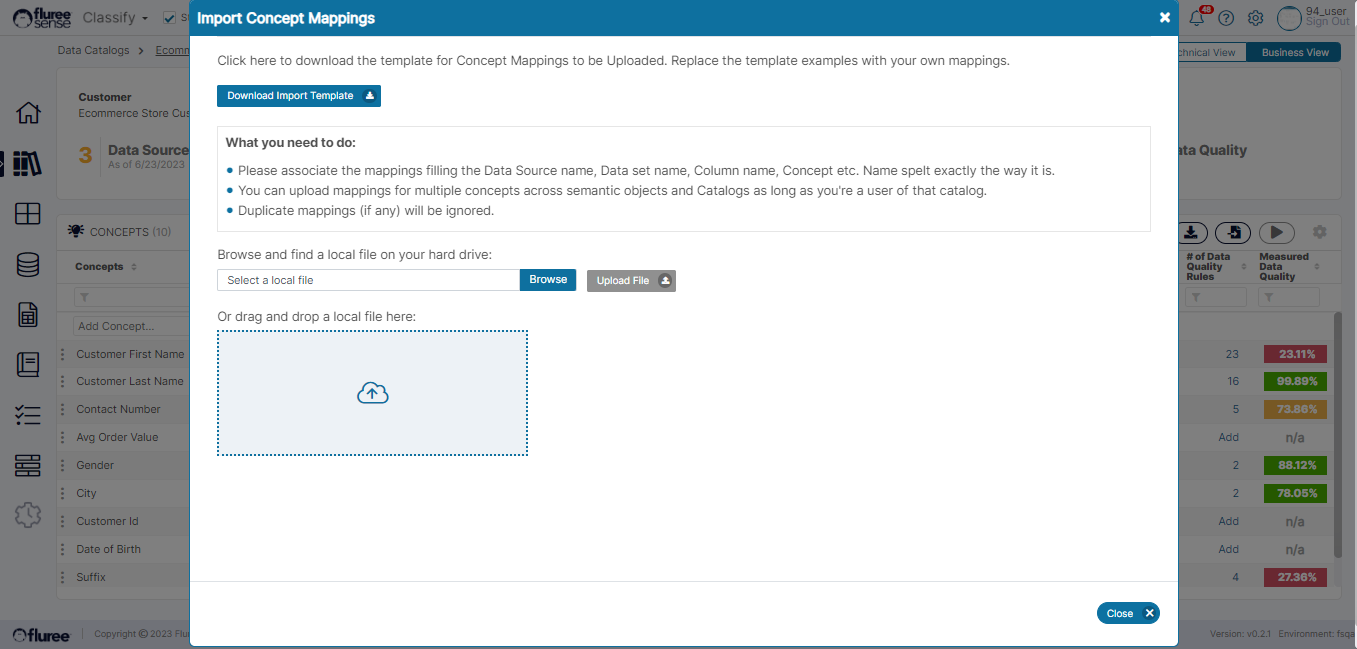The width and height of the screenshot is (1357, 649).
Task: Click the Select a local file field
Action: coord(368,280)
